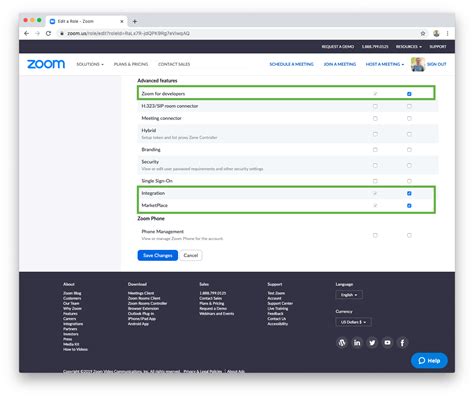Image resolution: width=474 pixels, height=398 pixels.
Task: Tick the left checkbox in the Branding row
Action: point(375,150)
